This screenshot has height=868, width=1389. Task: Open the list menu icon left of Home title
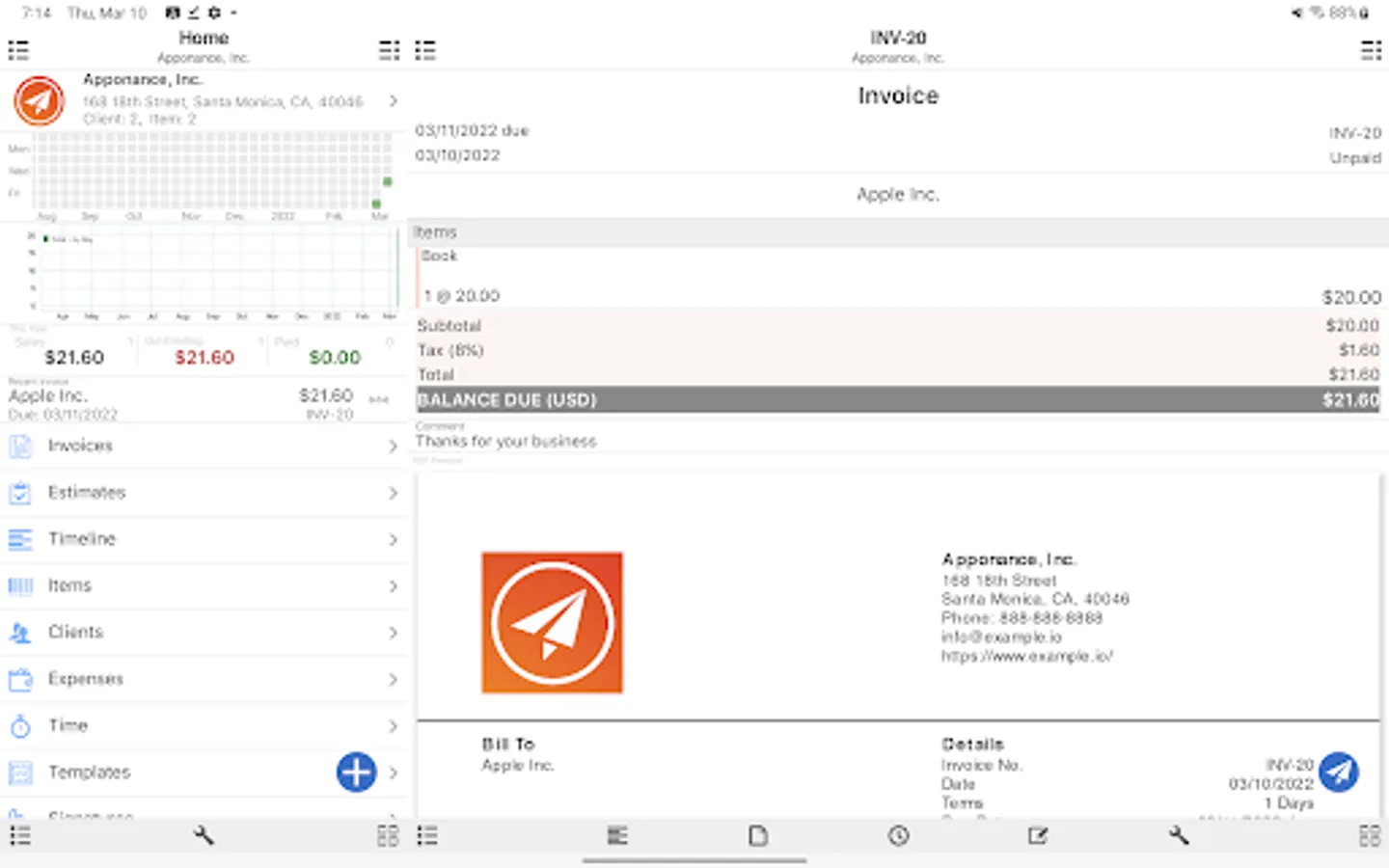(x=18, y=50)
